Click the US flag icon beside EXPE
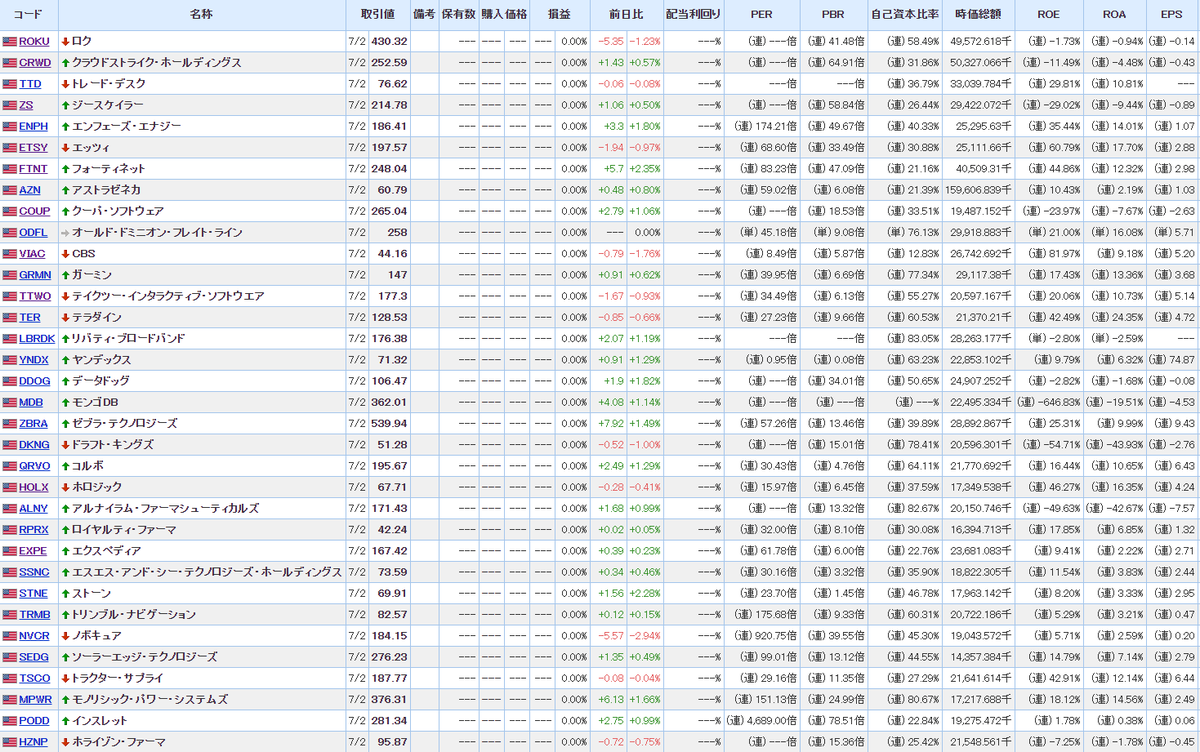 click(10, 551)
